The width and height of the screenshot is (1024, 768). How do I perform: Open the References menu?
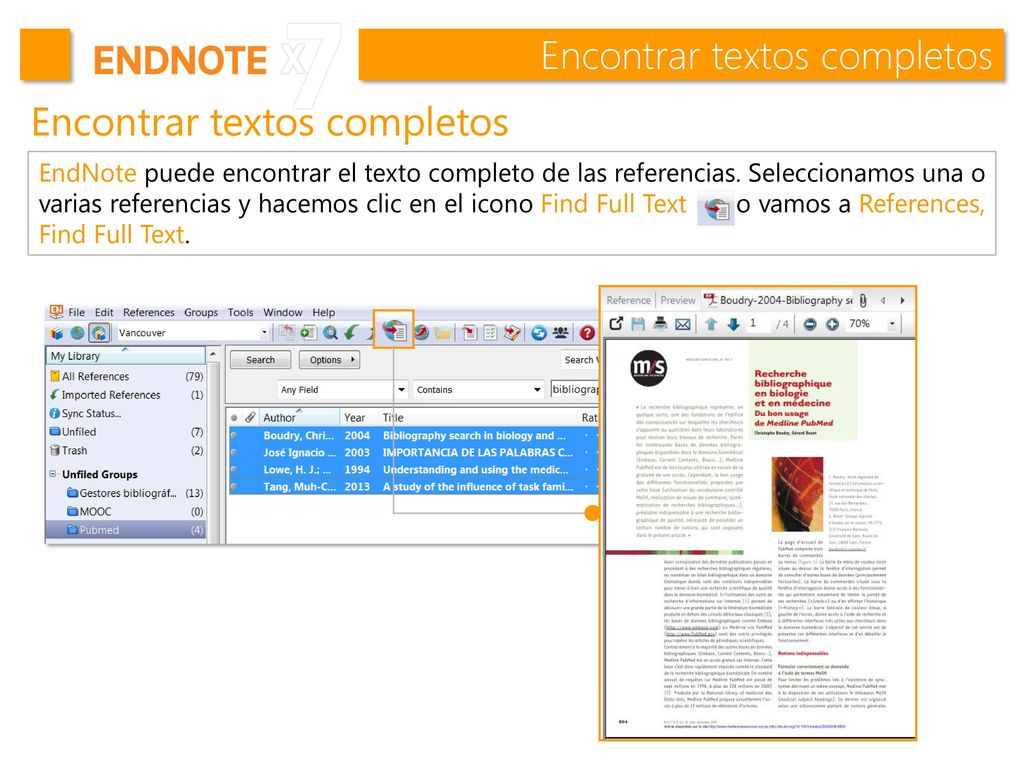point(149,312)
